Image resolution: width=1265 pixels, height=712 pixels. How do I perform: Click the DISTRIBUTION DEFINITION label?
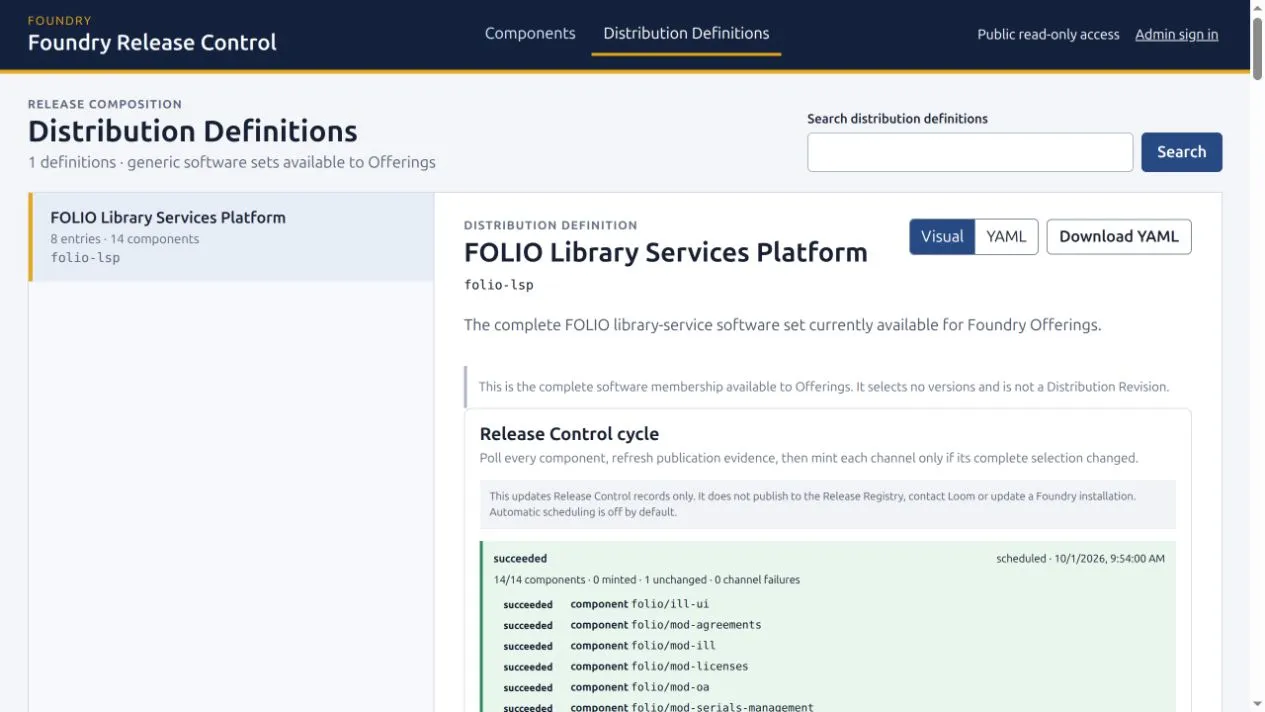tap(551, 226)
